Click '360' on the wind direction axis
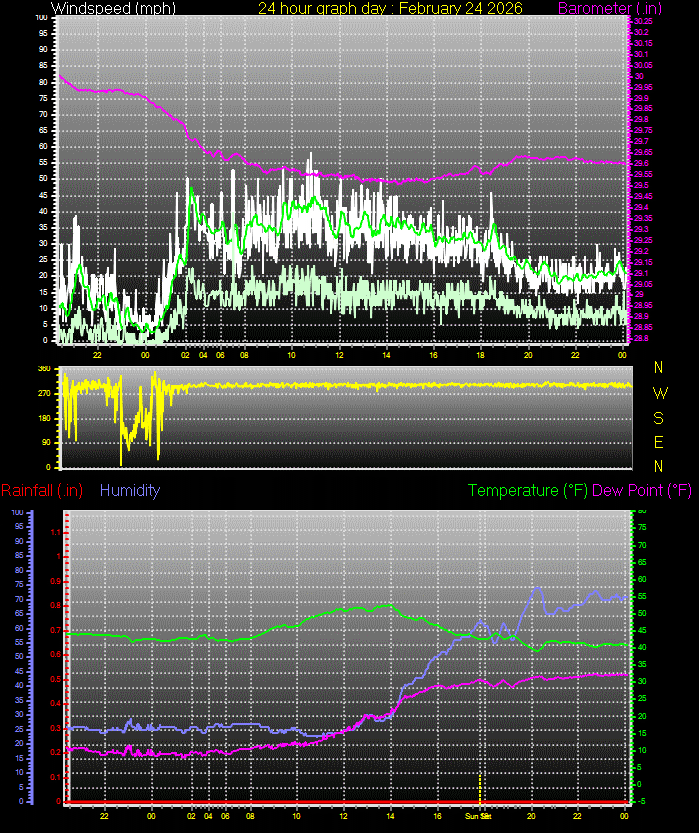The width and height of the screenshot is (699, 833). coord(45,368)
